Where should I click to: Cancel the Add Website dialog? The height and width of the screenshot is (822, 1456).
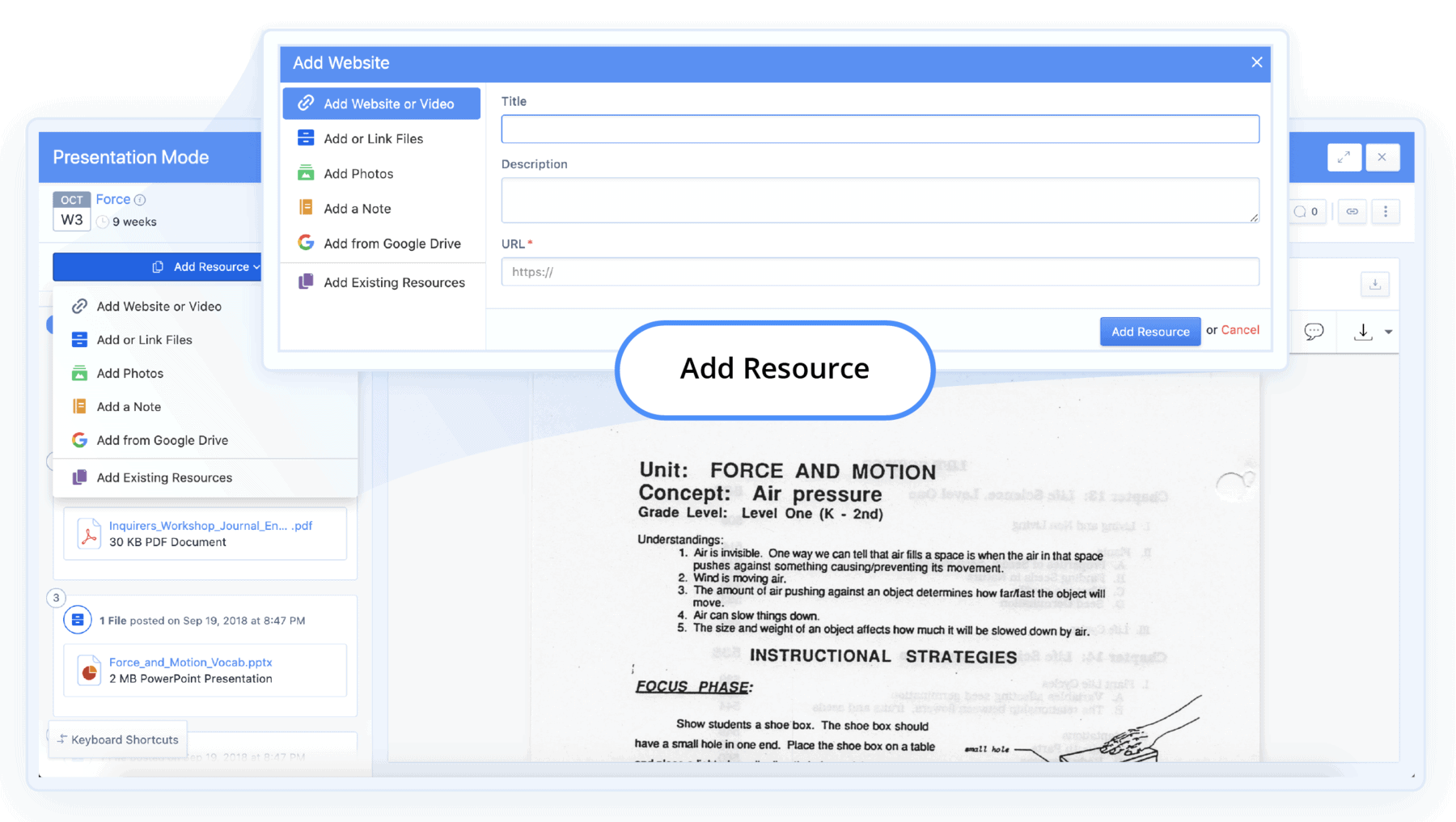coord(1240,330)
